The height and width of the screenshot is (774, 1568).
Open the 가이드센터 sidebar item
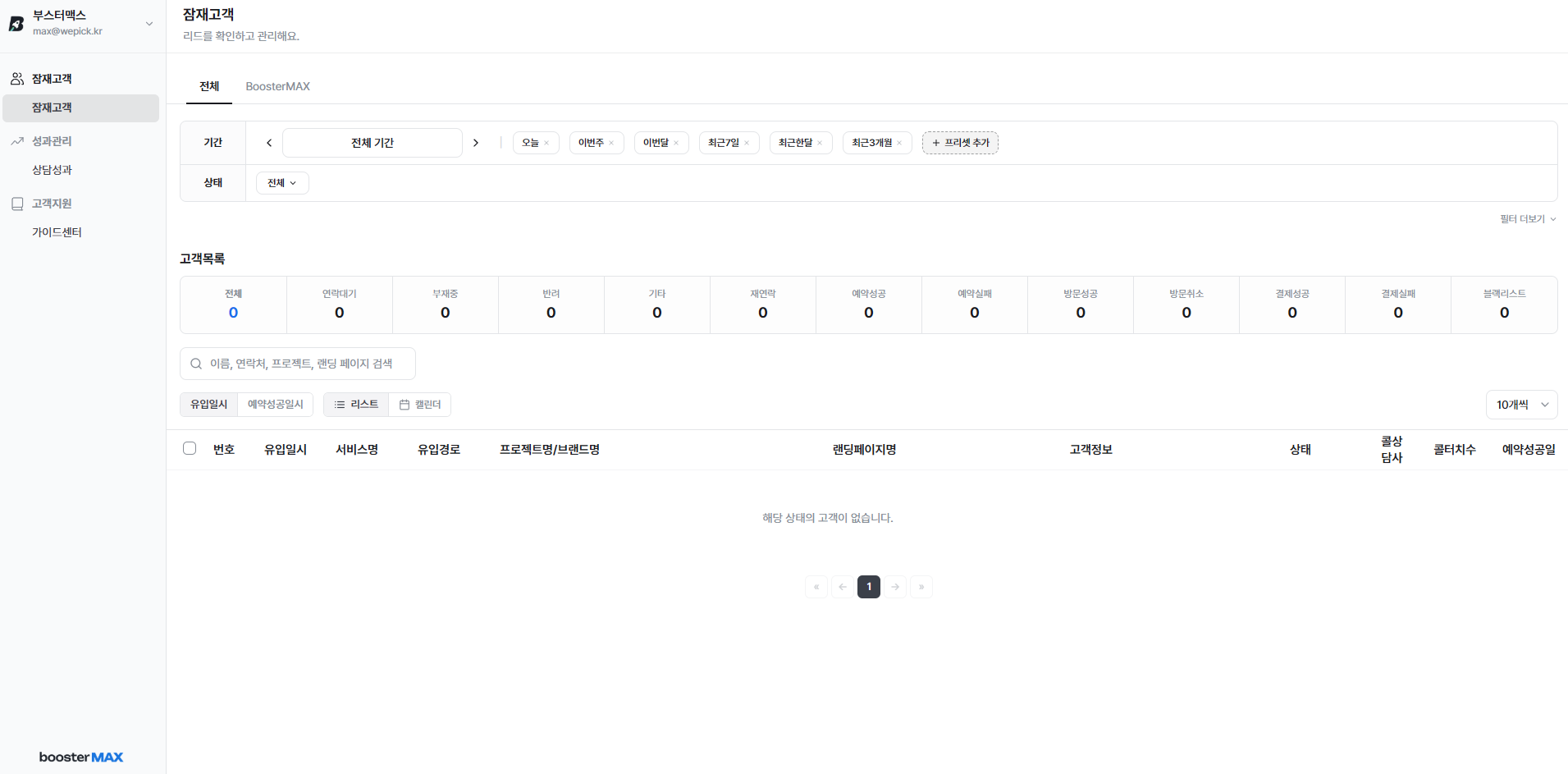click(57, 232)
